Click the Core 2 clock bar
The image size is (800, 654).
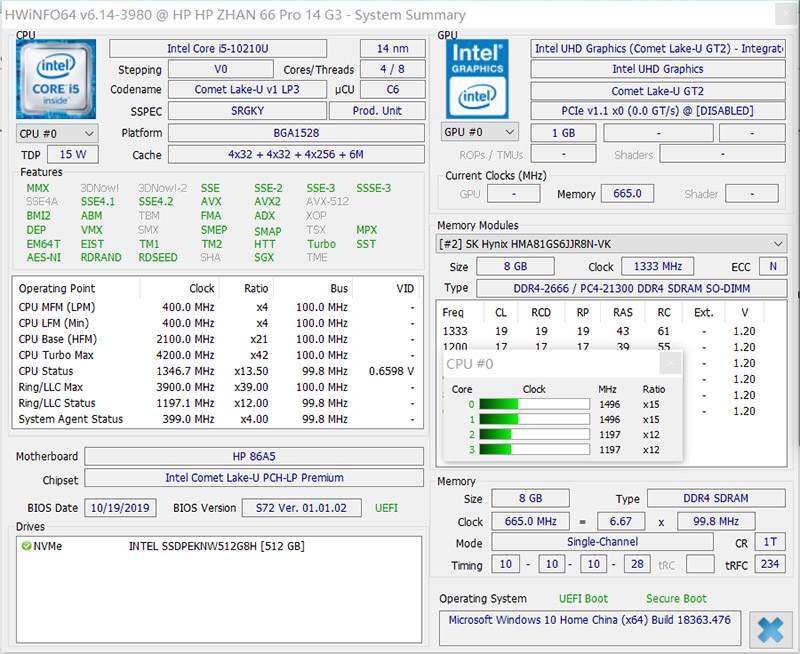click(x=534, y=434)
